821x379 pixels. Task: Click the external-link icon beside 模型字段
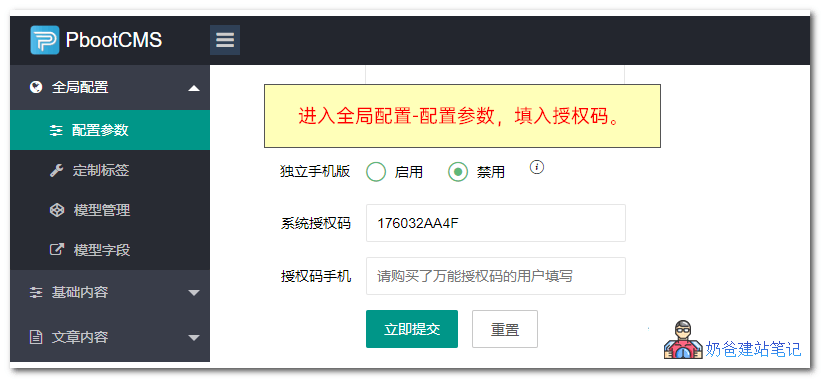[57, 250]
